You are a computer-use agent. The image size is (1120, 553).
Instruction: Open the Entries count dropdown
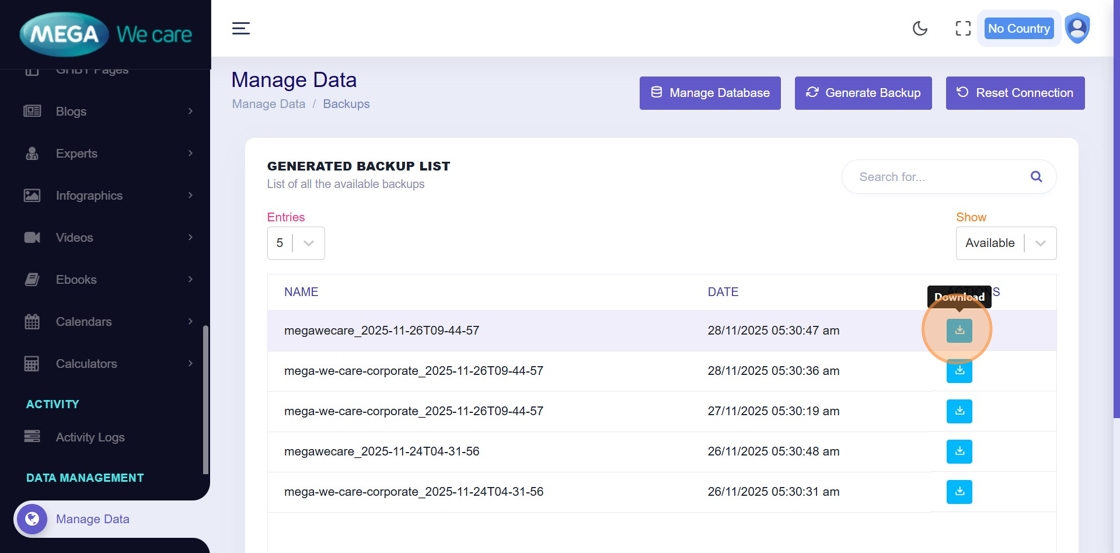click(x=296, y=243)
